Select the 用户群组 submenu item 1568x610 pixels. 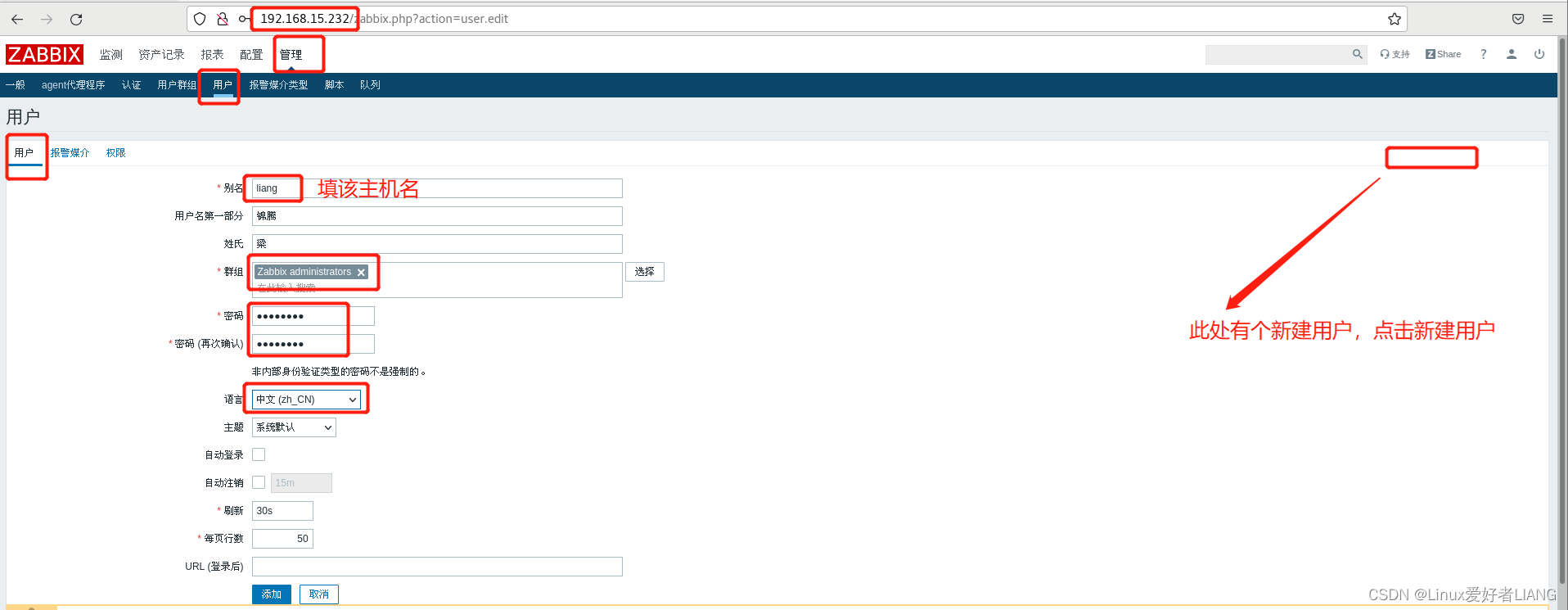point(177,85)
